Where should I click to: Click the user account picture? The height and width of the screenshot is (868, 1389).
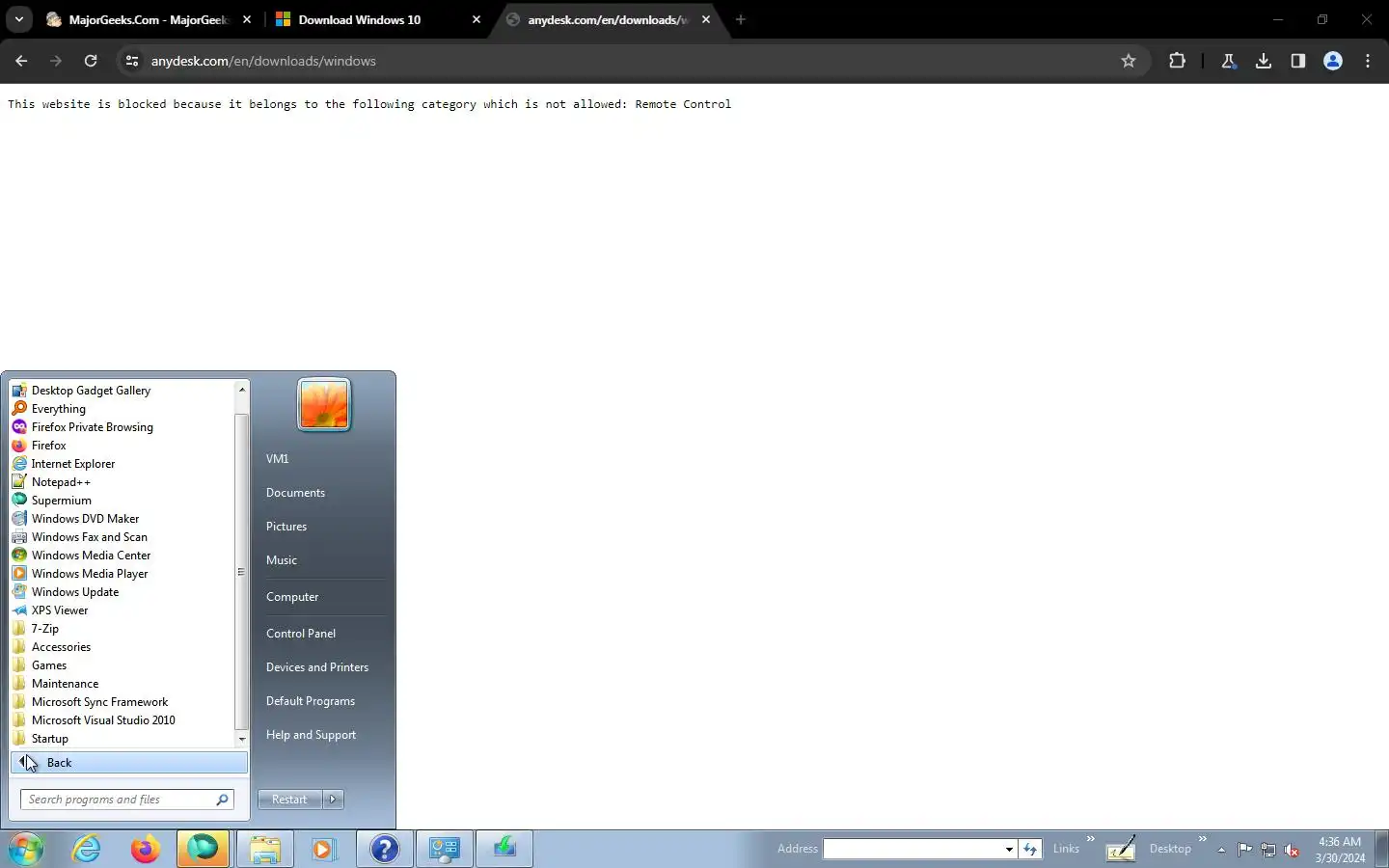coord(324,404)
